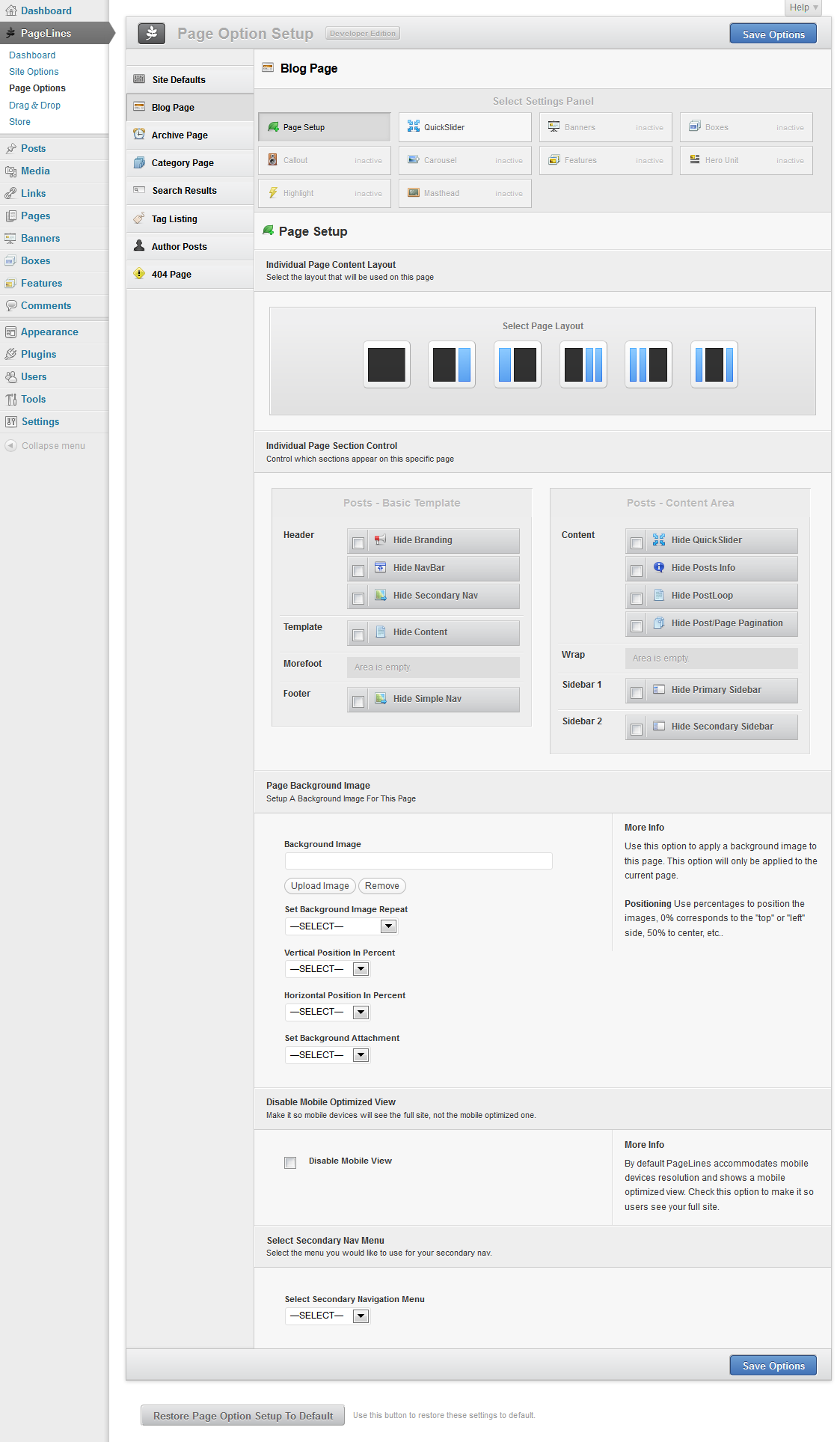This screenshot has height=1442, width=840.
Task: Click the Plugins icon in the sidebar
Action: coord(10,354)
